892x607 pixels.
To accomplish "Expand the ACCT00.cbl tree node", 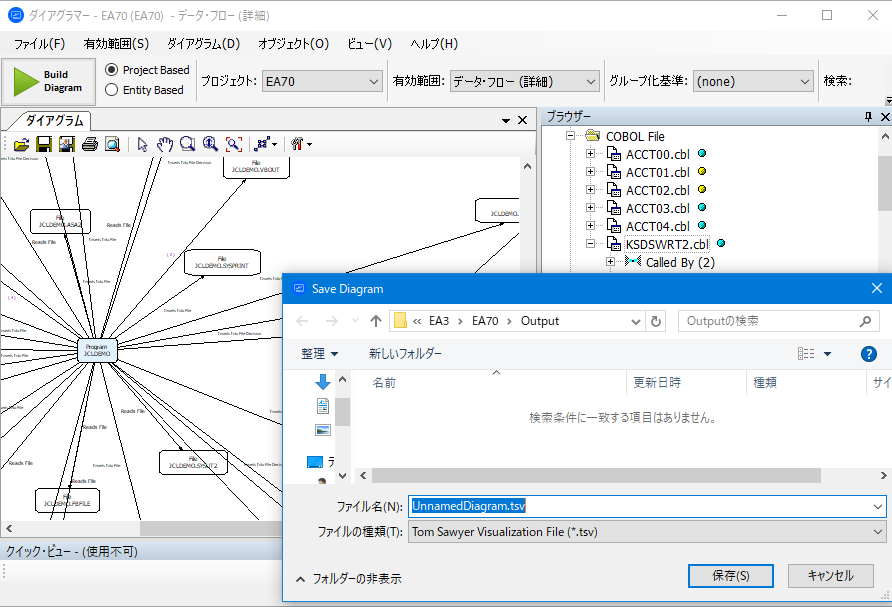I will point(590,154).
